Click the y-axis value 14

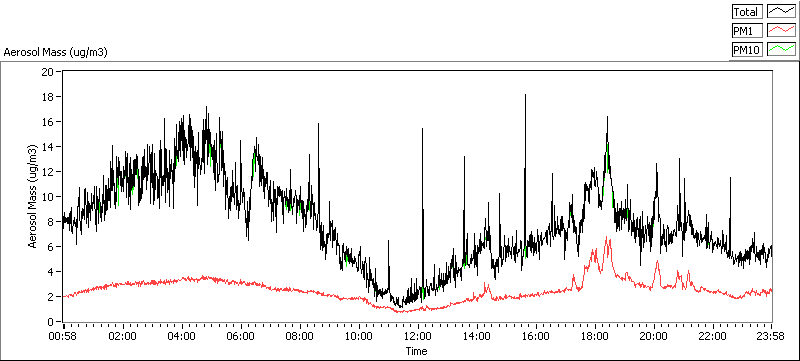click(48, 146)
